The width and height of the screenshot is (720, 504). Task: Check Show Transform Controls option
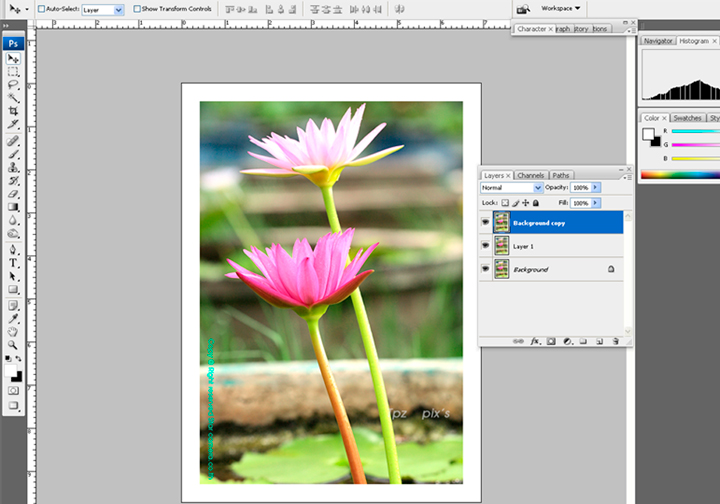point(137,9)
